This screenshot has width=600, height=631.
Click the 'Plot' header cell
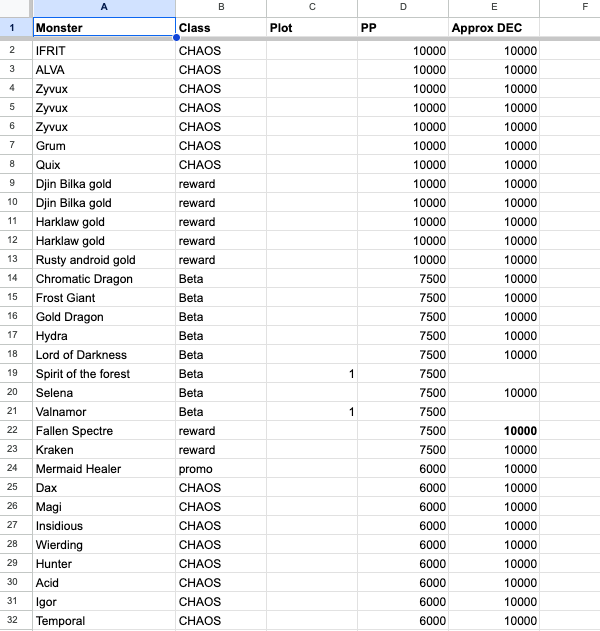point(311,28)
